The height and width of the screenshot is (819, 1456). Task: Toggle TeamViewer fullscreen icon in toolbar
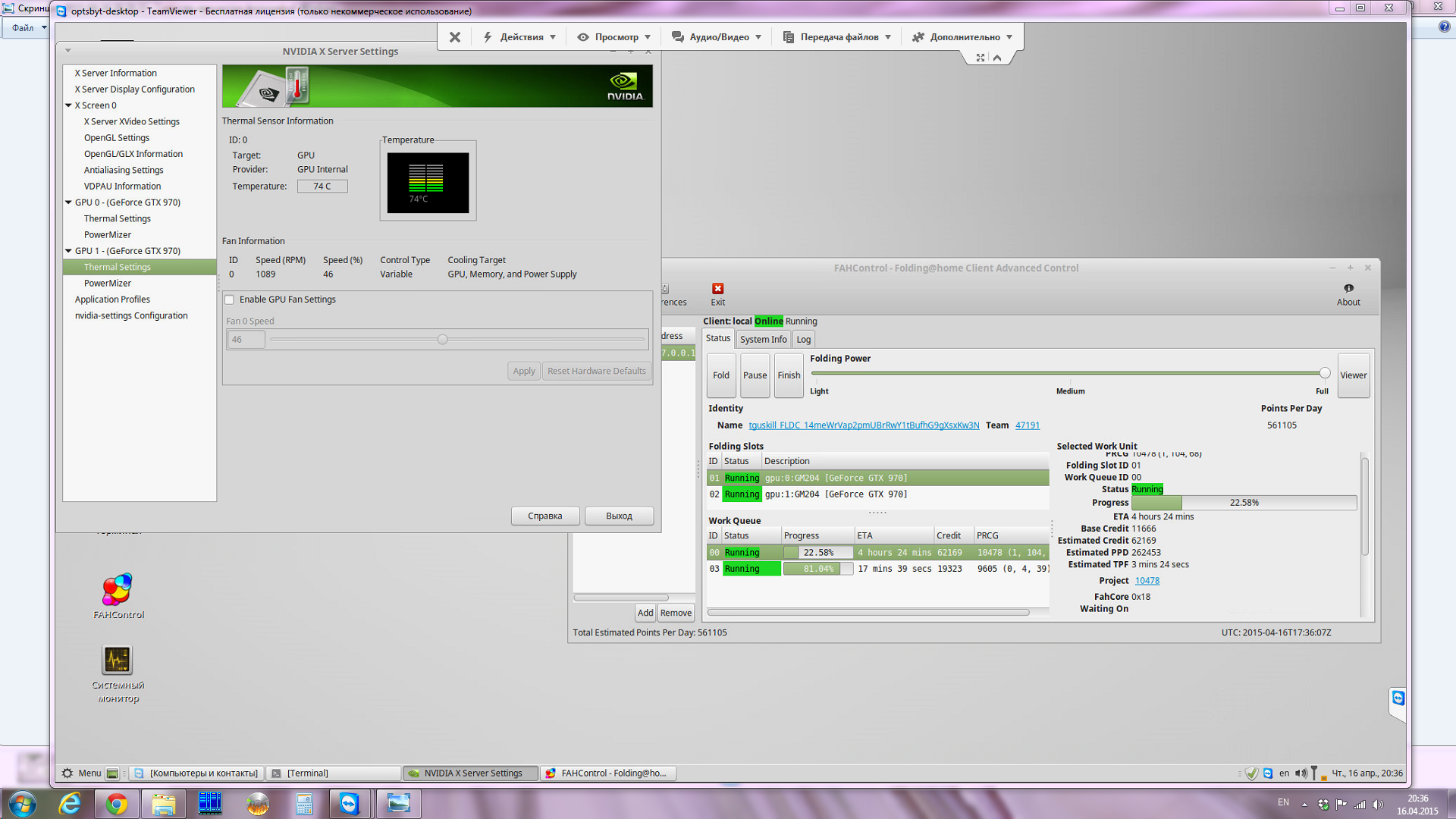(x=981, y=58)
